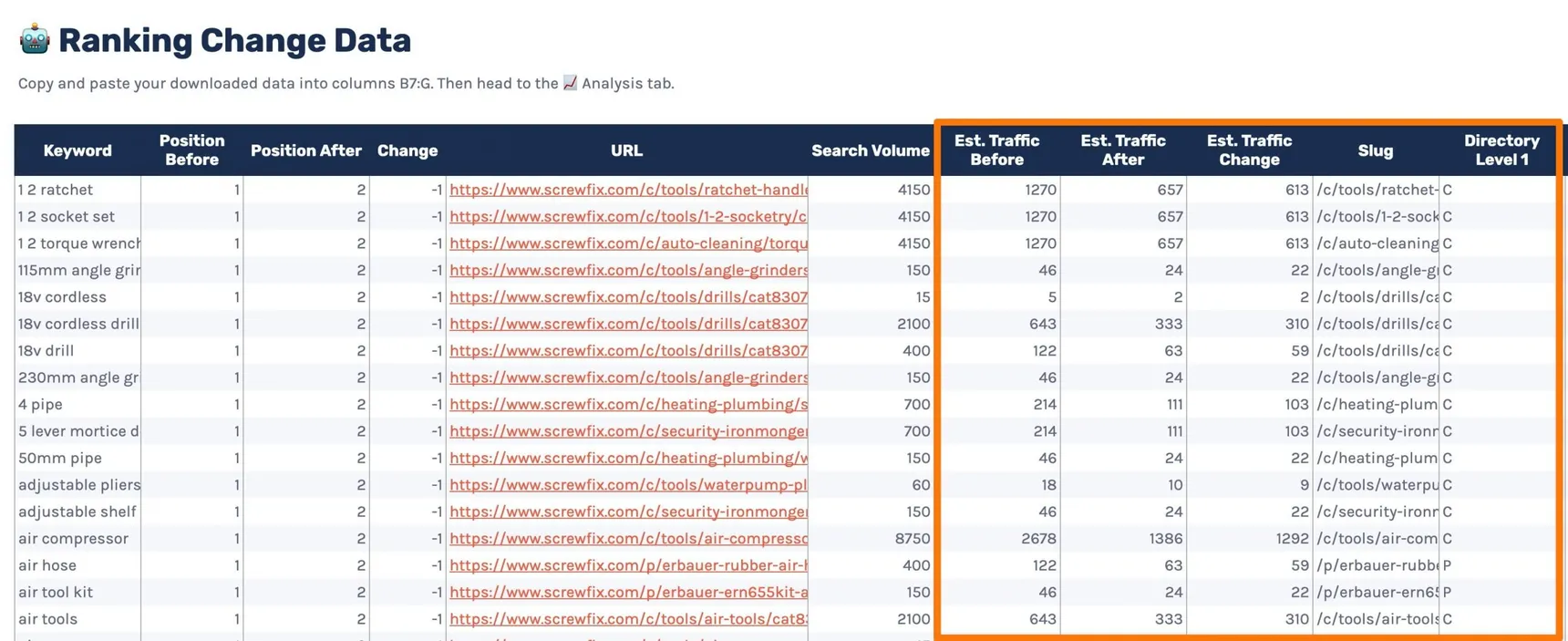Click the robot emoji icon beside title
Screen dimensions: 1568x641
(x=35, y=39)
